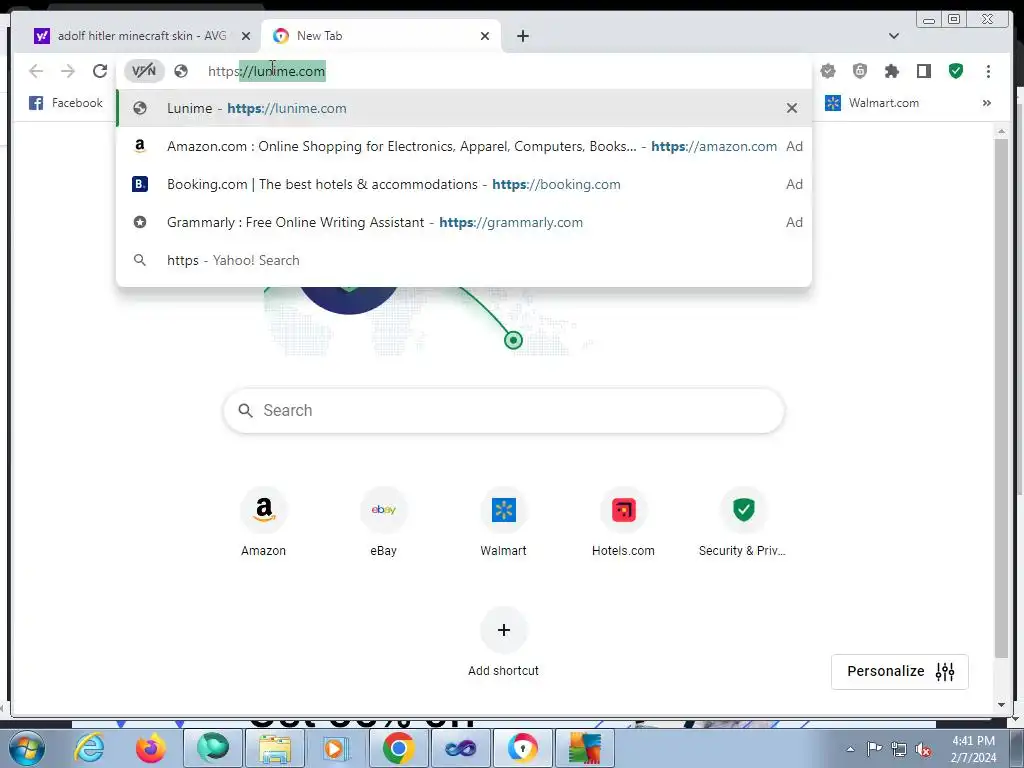Click the scrollbar down arrow
The width and height of the screenshot is (1024, 768).
1001,705
